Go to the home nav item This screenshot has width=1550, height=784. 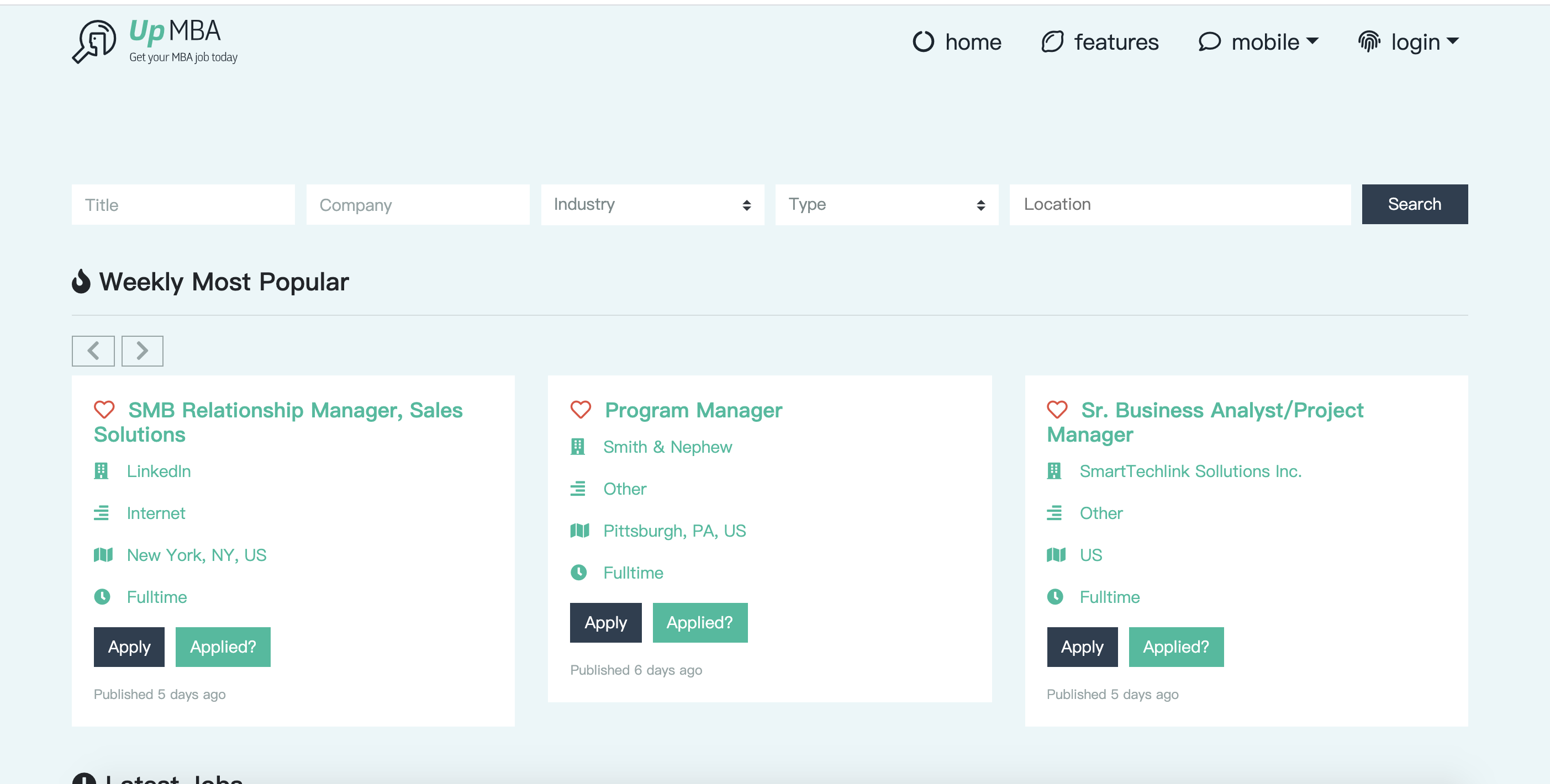pos(957,41)
